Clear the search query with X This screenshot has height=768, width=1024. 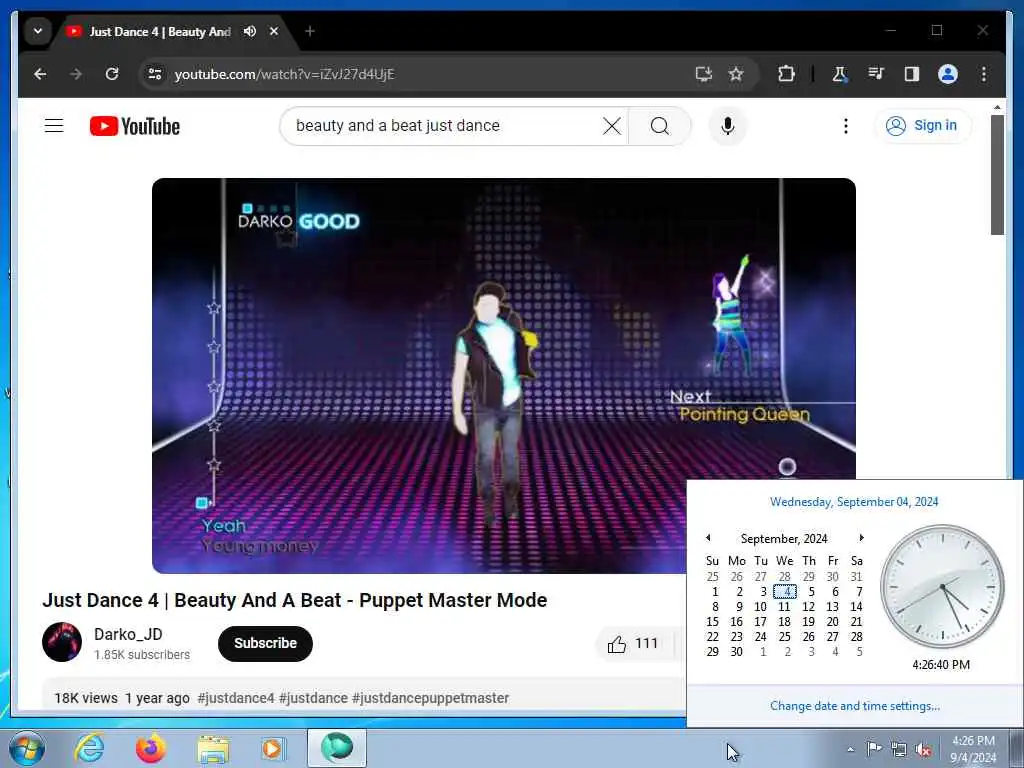[612, 125]
